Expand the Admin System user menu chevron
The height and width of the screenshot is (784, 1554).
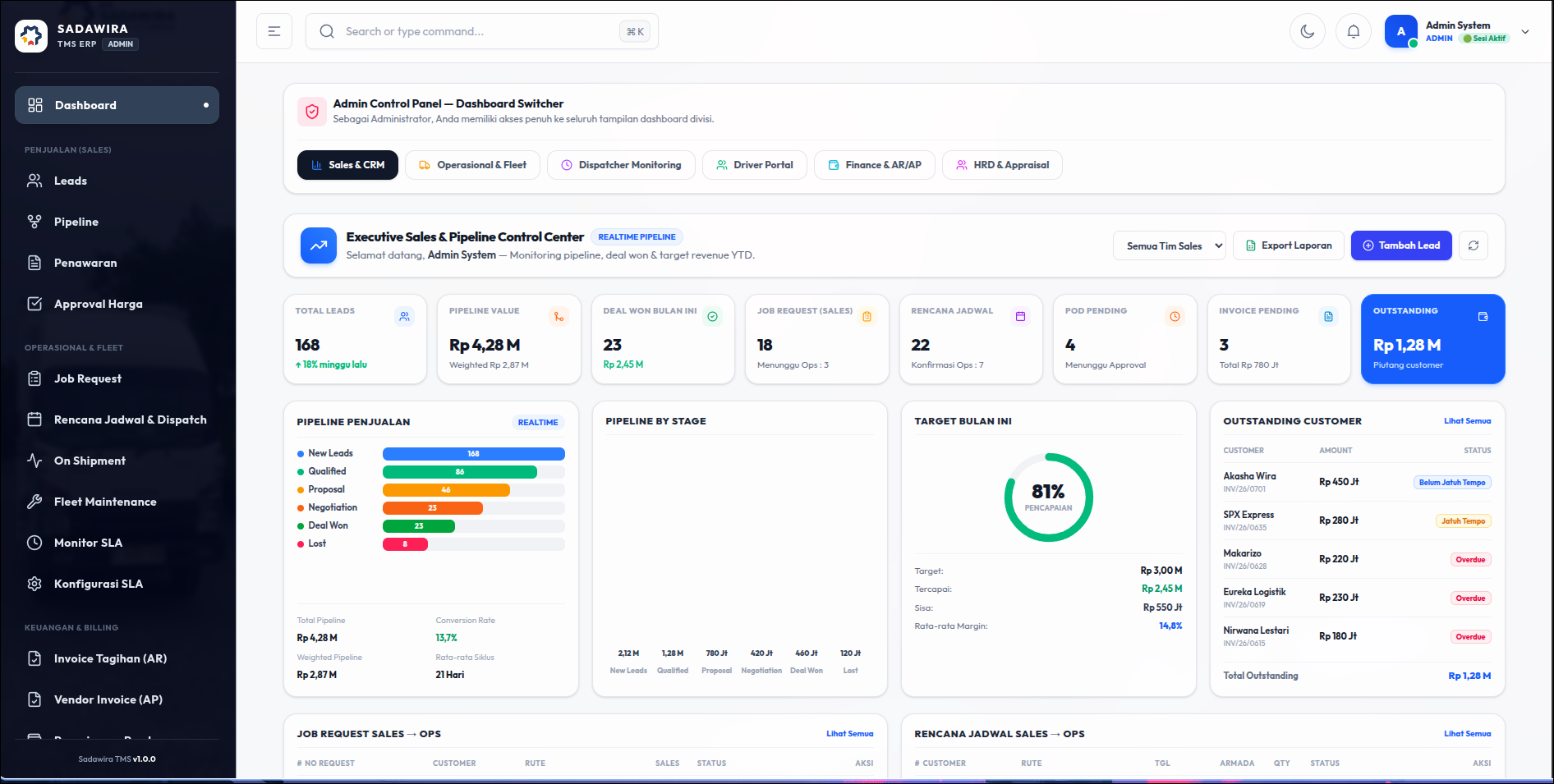[1525, 32]
